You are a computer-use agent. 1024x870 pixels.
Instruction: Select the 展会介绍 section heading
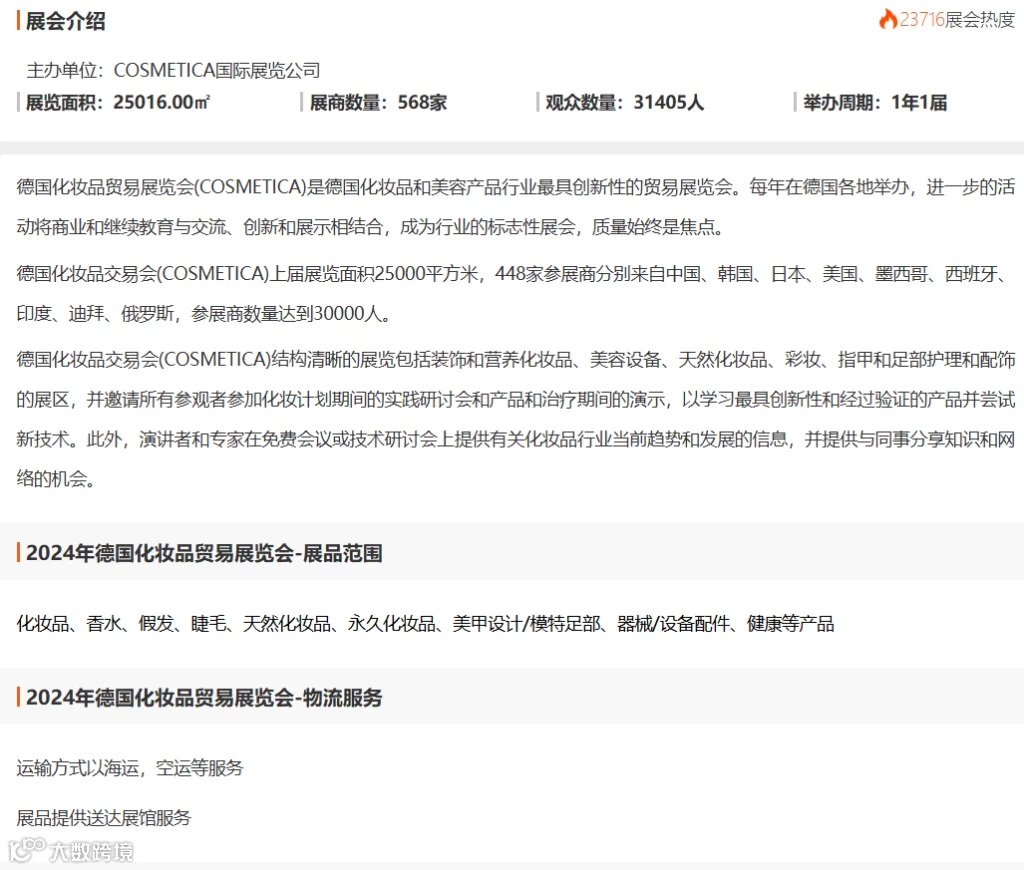65,21
